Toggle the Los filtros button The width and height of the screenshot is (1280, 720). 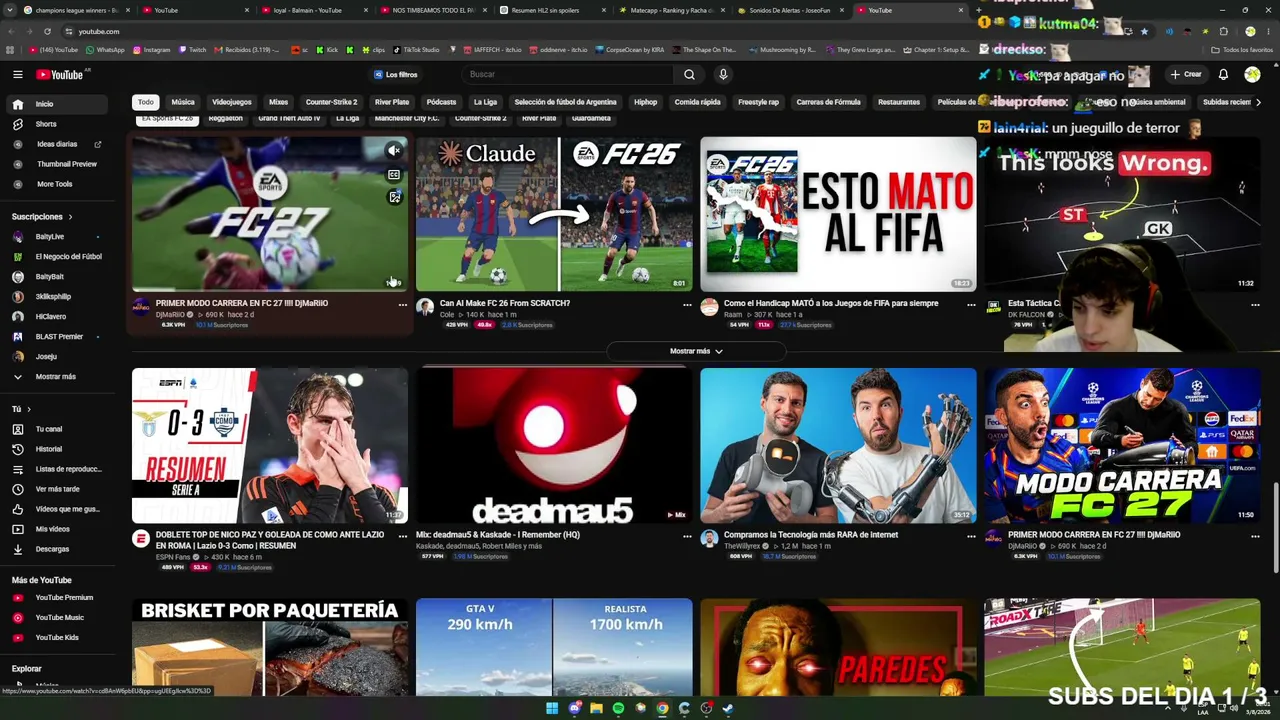click(x=396, y=74)
